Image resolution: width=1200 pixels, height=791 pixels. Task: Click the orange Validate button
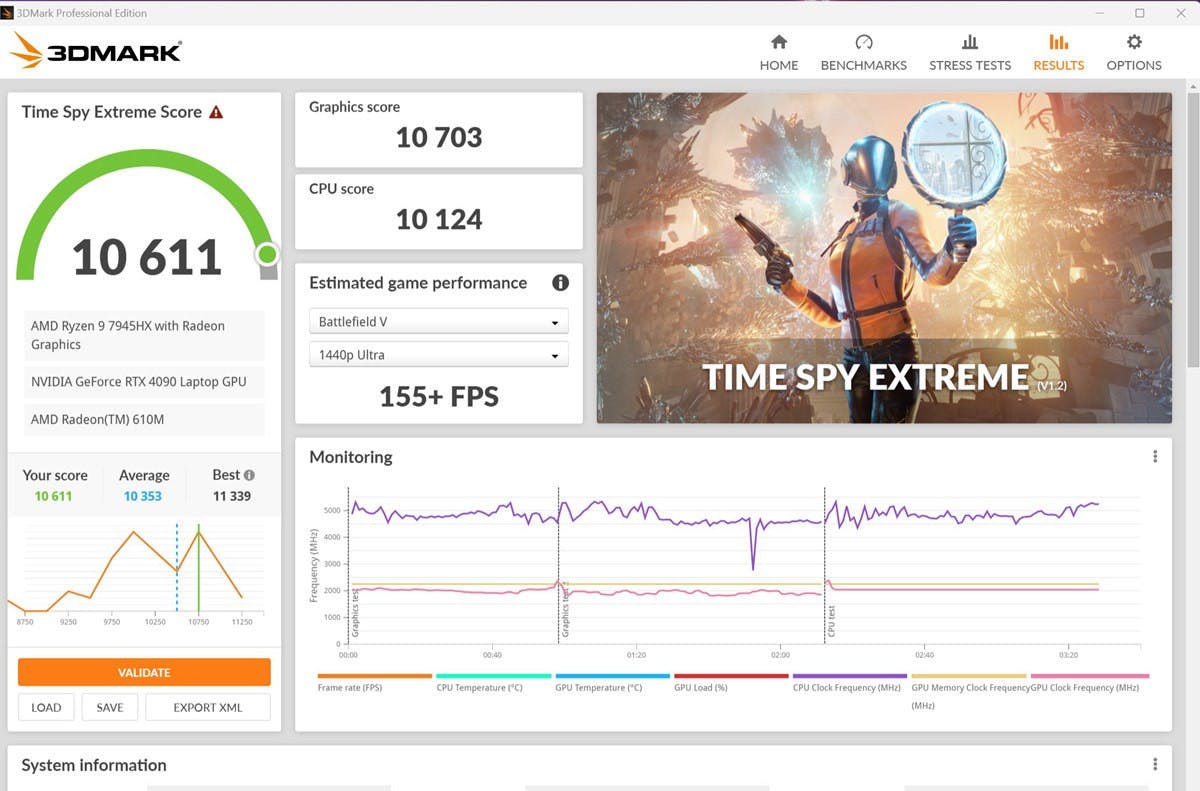[x=144, y=672]
